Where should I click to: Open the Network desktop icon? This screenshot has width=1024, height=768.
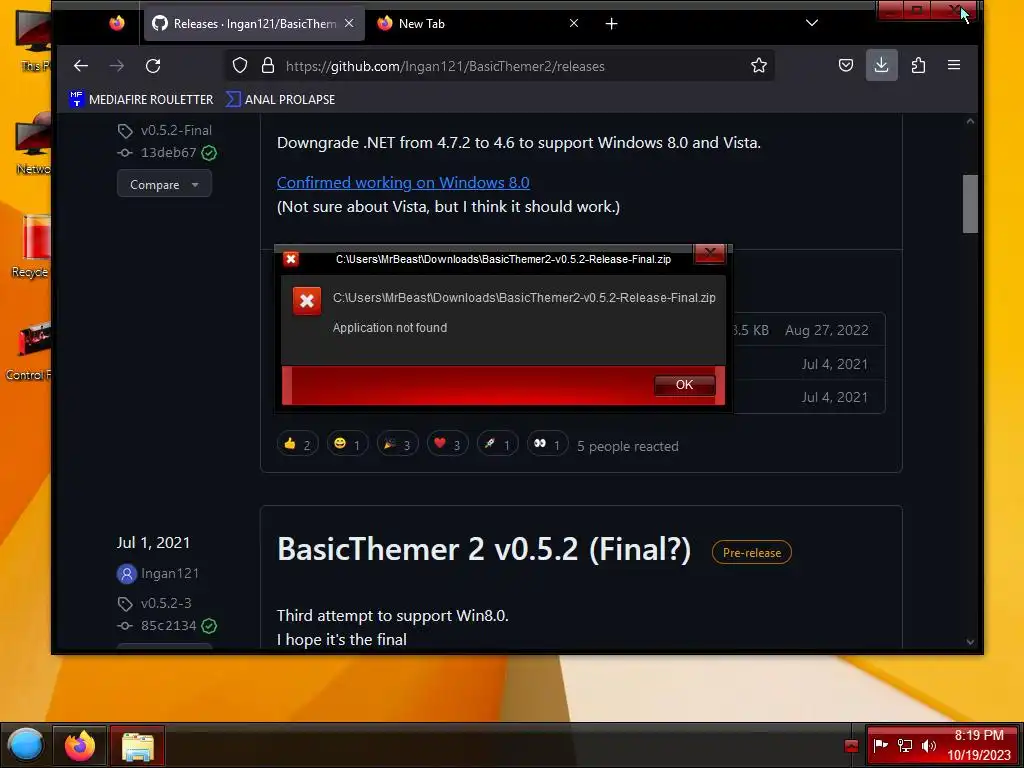point(33,144)
